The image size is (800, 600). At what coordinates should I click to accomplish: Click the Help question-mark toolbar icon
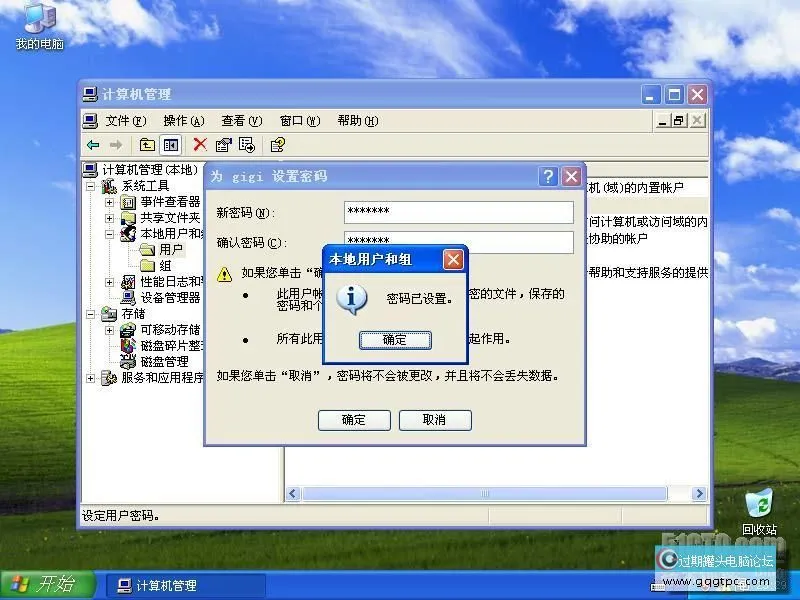pos(279,144)
